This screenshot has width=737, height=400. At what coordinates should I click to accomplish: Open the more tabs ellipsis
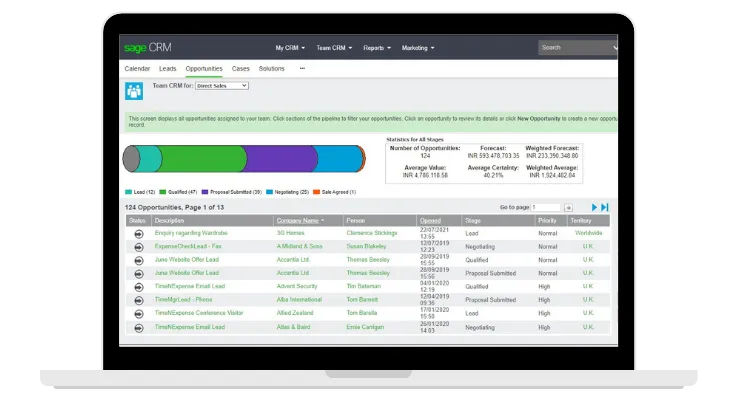pos(302,69)
